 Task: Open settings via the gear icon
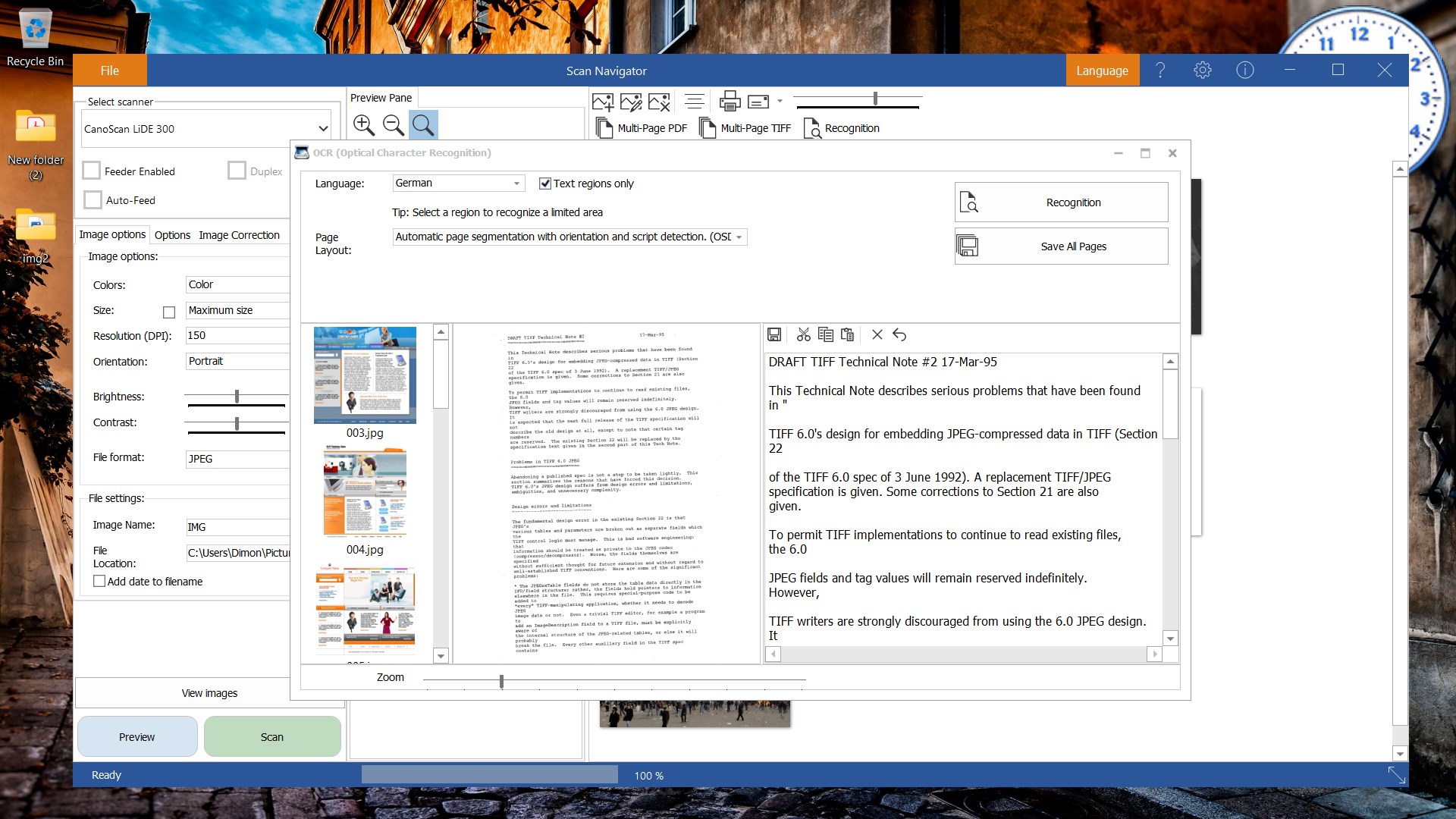tap(1202, 71)
